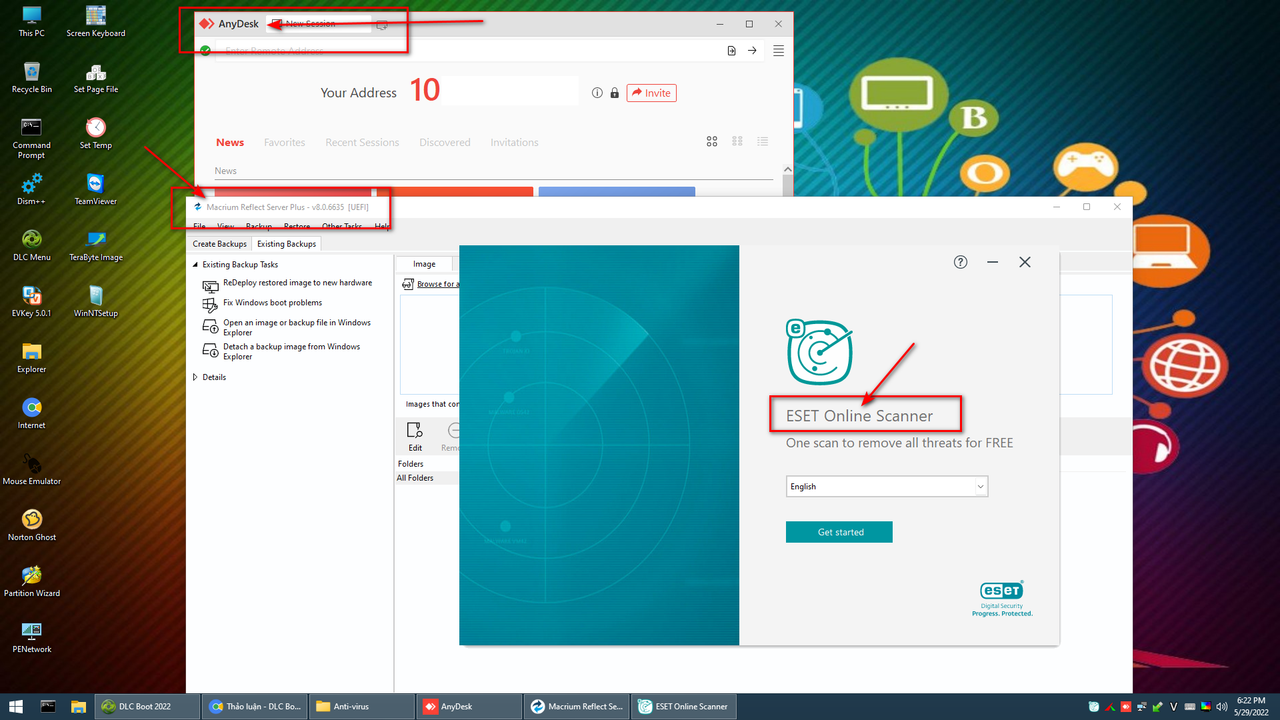1280x720 pixels.
Task: Select AnyDesk News tab
Action: point(230,143)
